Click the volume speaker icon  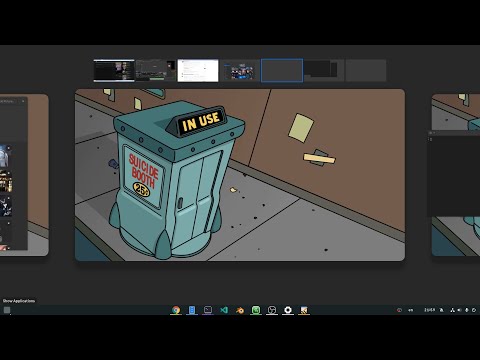pos(459,310)
